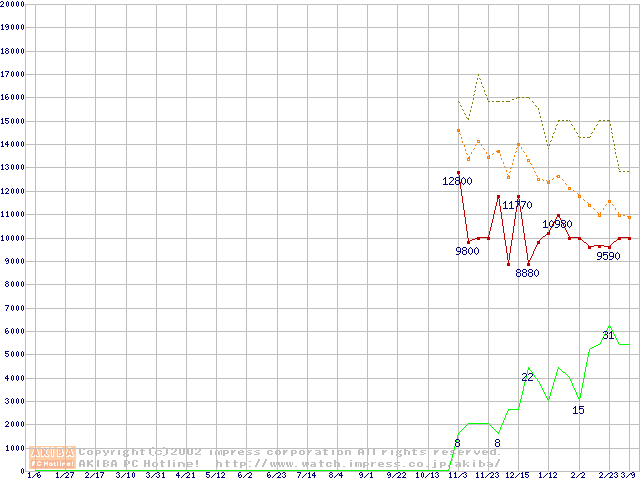This screenshot has height=480, width=640.
Task: Jump to the 2/23 date marker
Action: [608, 475]
